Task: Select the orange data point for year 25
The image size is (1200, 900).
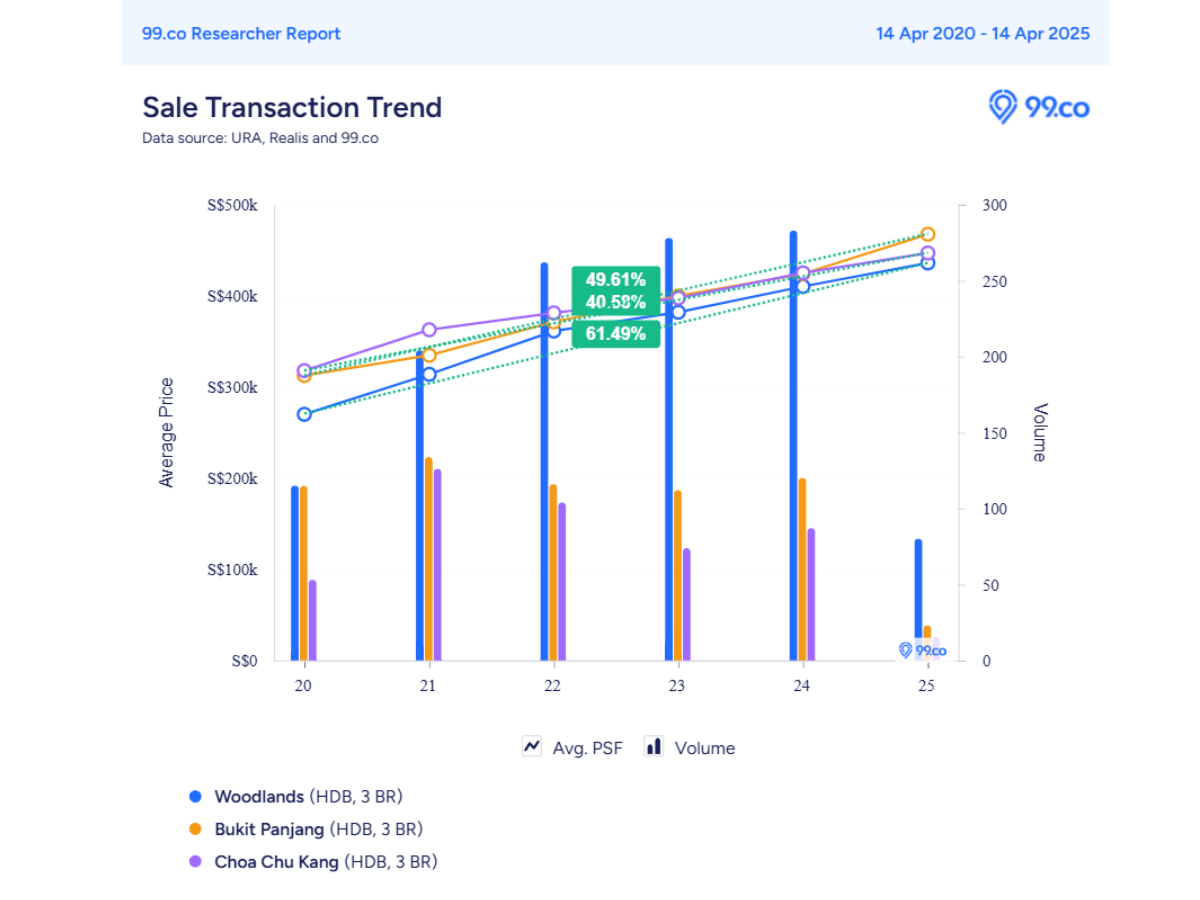Action: click(927, 234)
